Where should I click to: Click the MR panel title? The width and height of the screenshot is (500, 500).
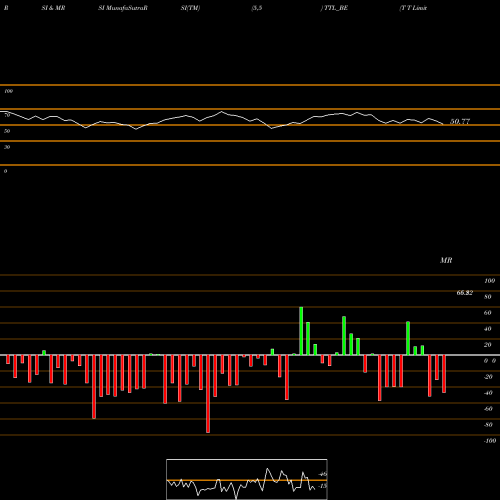(x=446, y=260)
